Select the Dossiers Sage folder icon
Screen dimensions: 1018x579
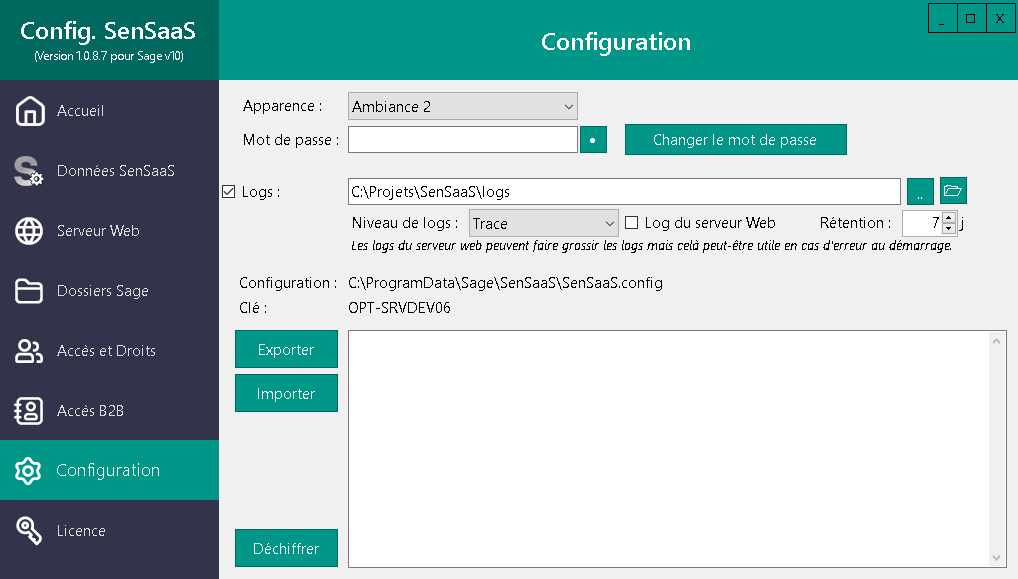pyautogui.click(x=30, y=291)
